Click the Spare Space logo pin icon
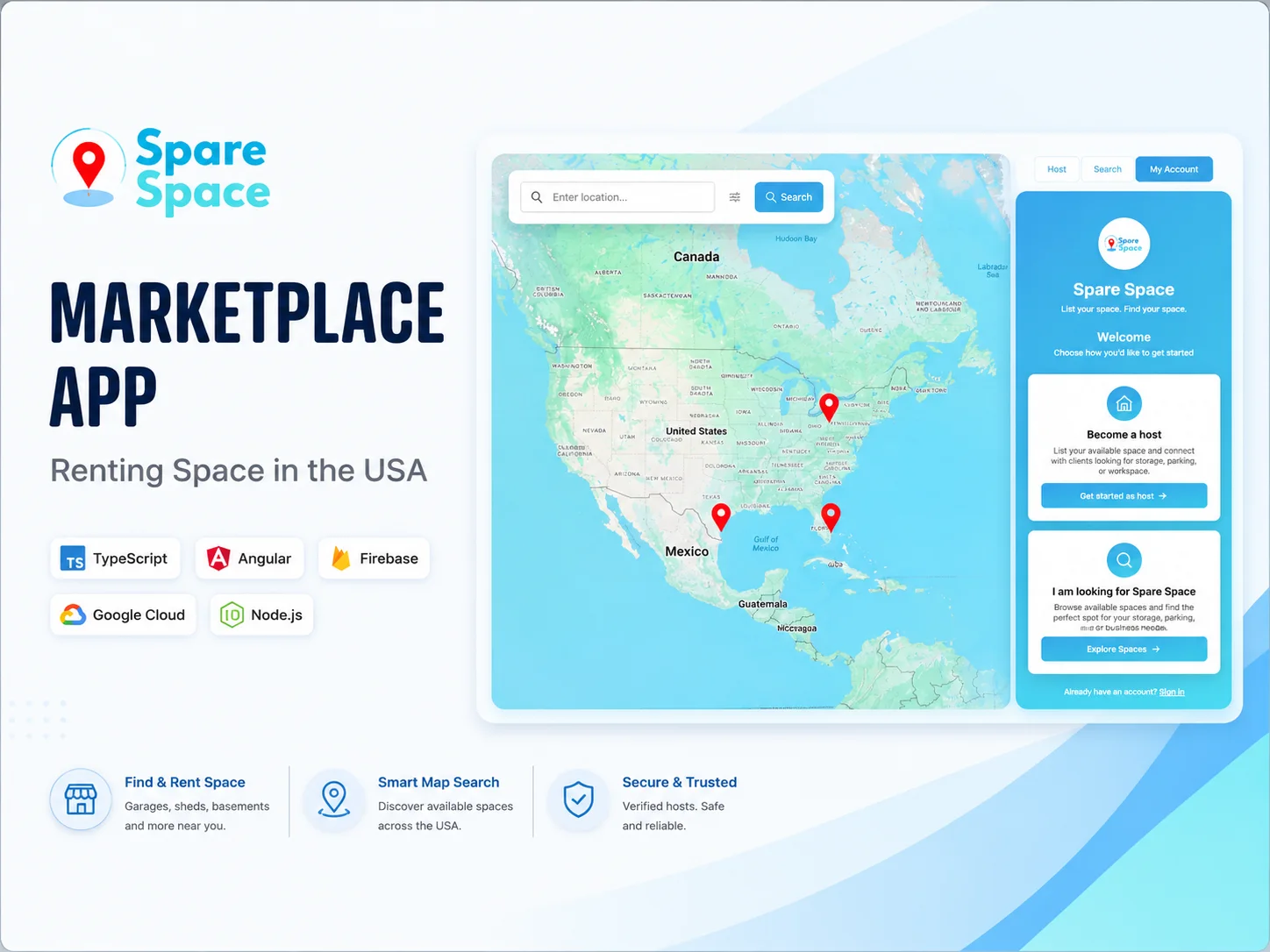 click(x=88, y=168)
